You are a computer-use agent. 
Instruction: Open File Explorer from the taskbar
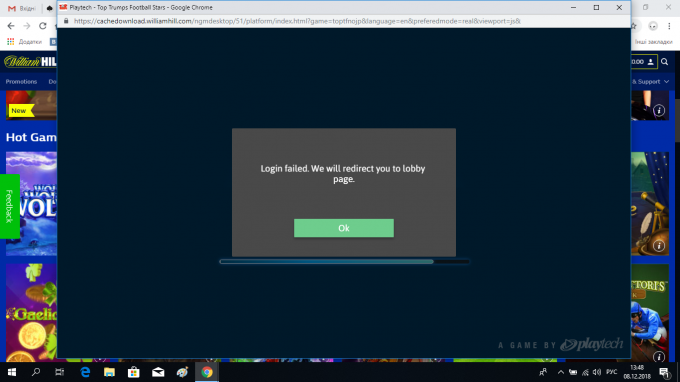[109, 372]
